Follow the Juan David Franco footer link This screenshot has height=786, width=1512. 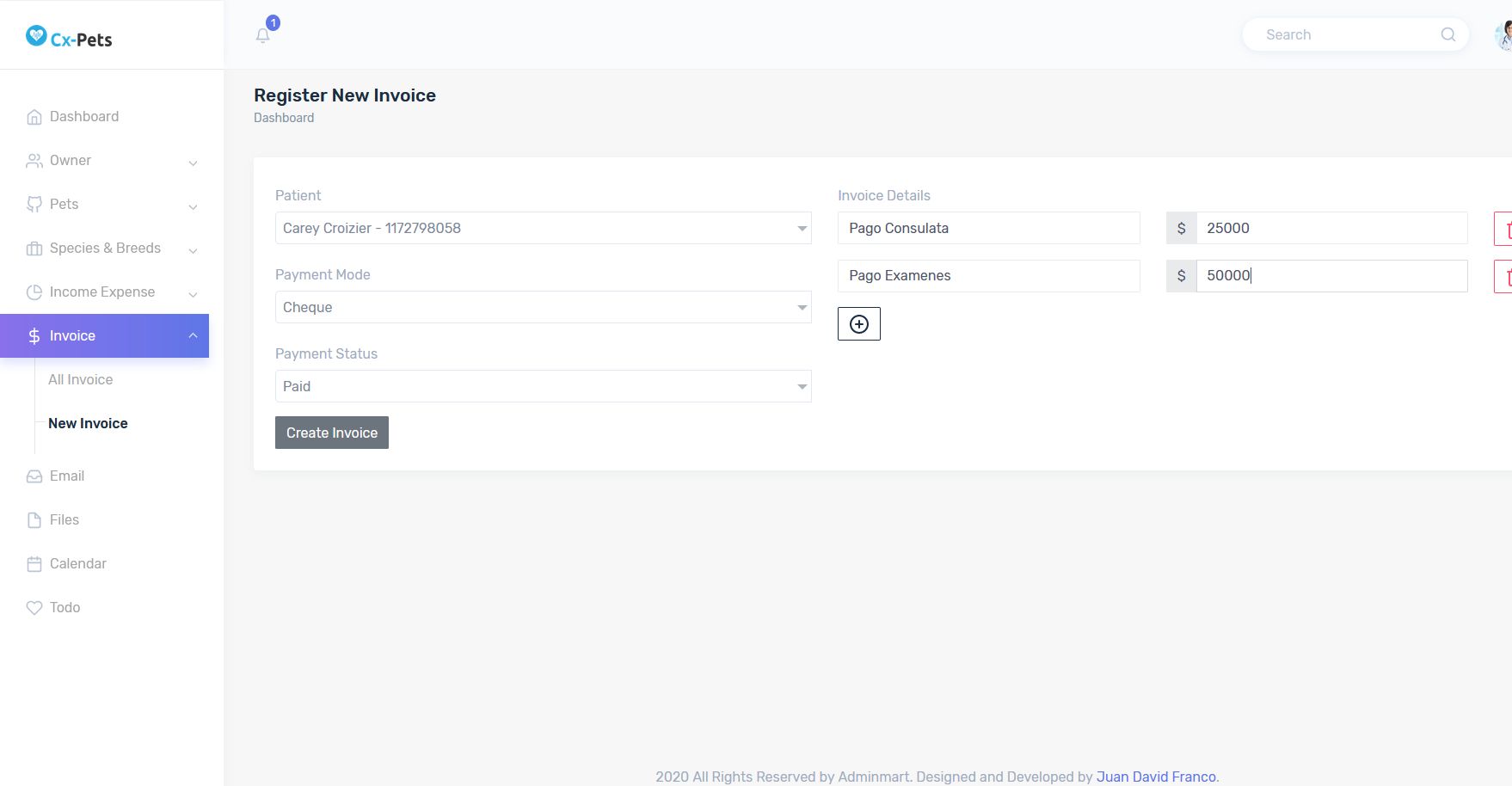[1156, 777]
